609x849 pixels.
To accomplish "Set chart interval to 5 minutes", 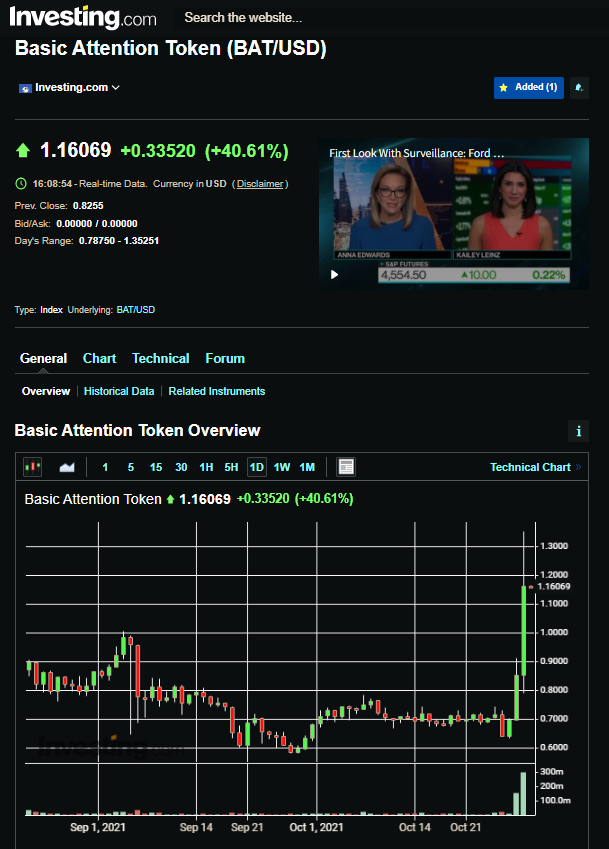I will 130,467.
